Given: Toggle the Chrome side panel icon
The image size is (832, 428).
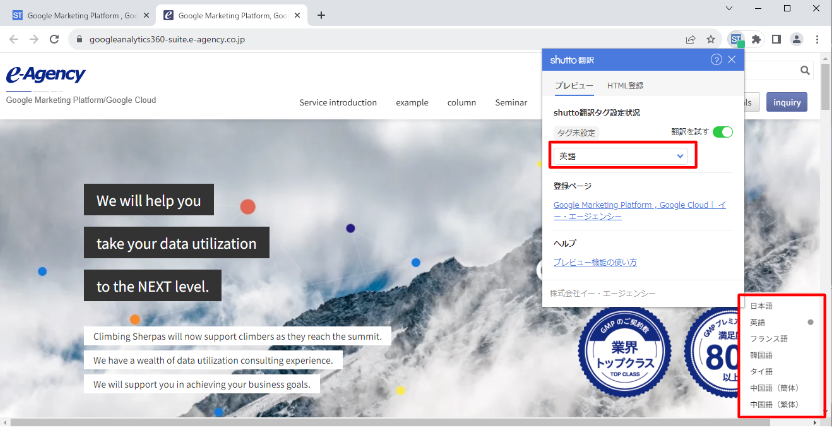Looking at the screenshot, I should [x=776, y=39].
